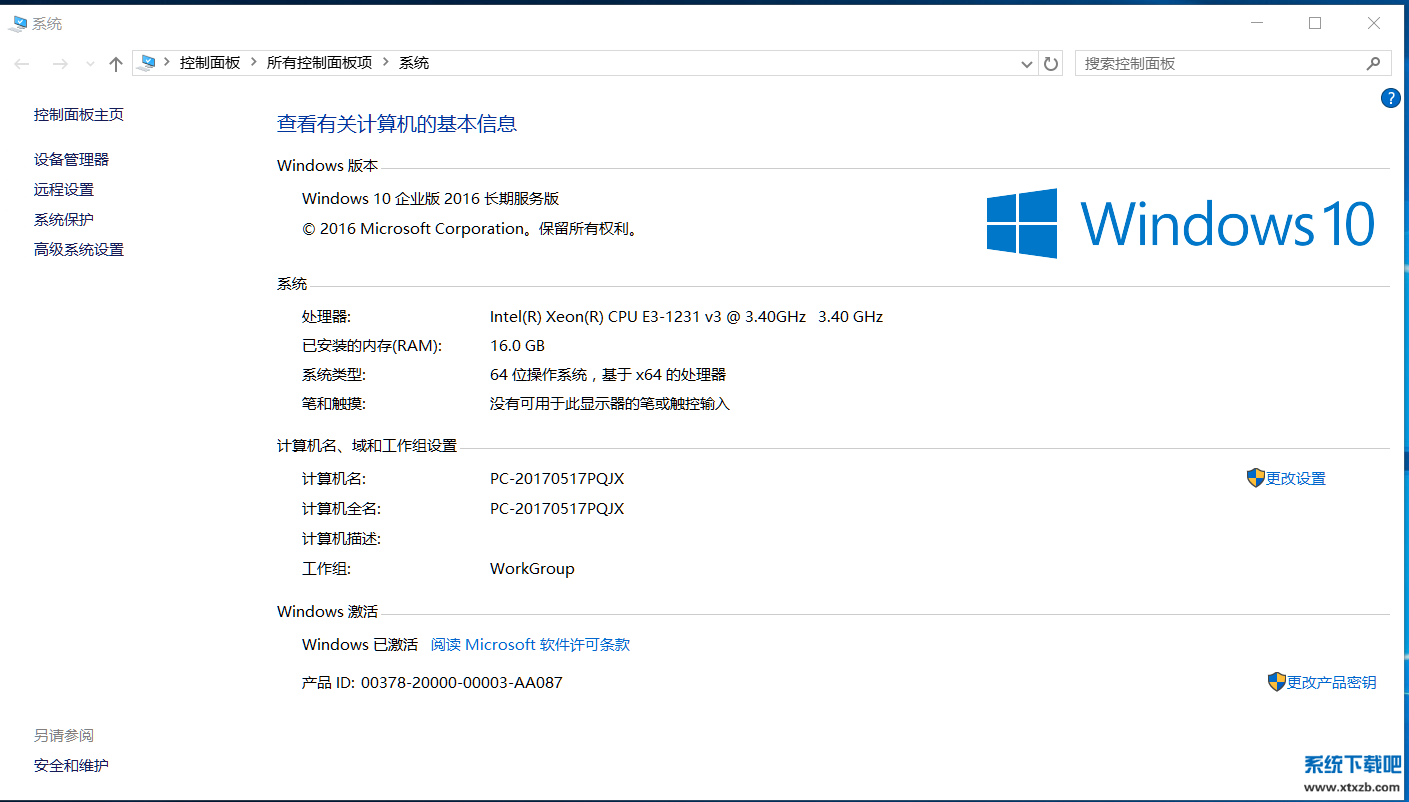Click the Back navigation arrow

click(x=22, y=64)
